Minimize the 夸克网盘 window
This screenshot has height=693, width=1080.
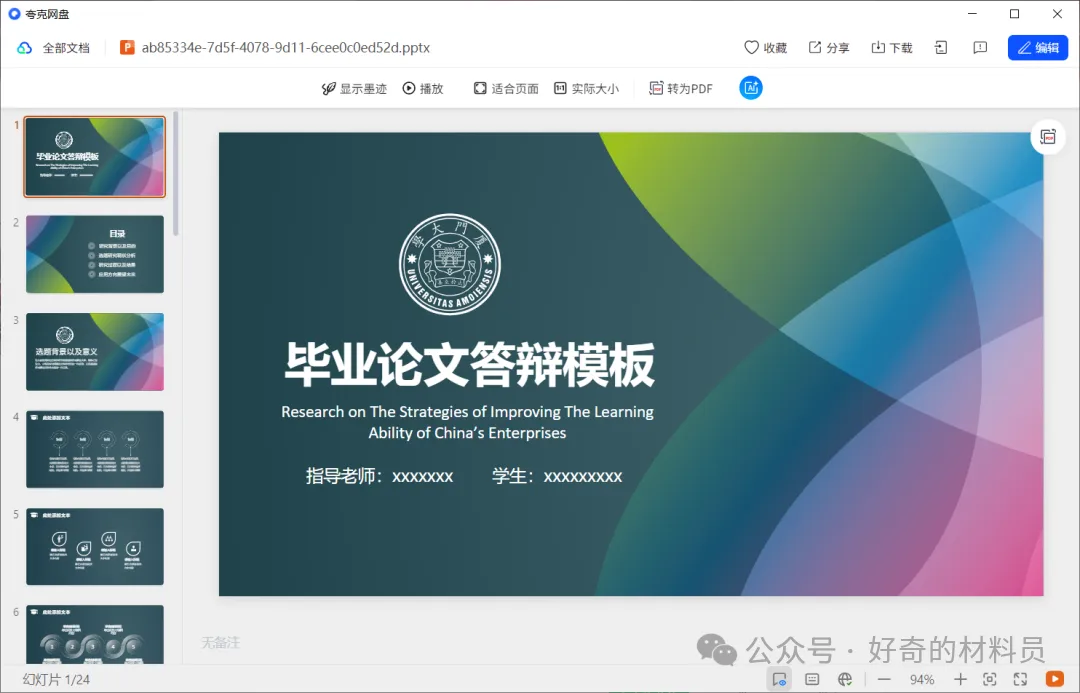[x=973, y=14]
